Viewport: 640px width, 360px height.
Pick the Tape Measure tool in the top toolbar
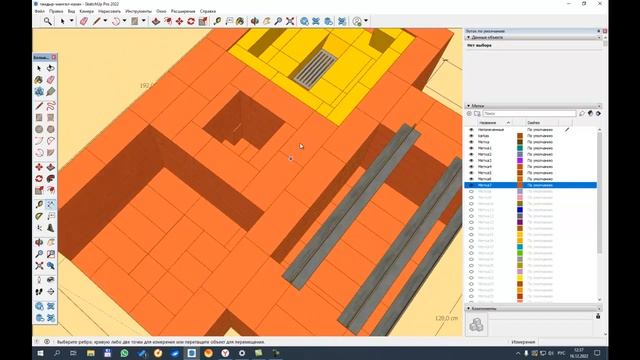217,21
